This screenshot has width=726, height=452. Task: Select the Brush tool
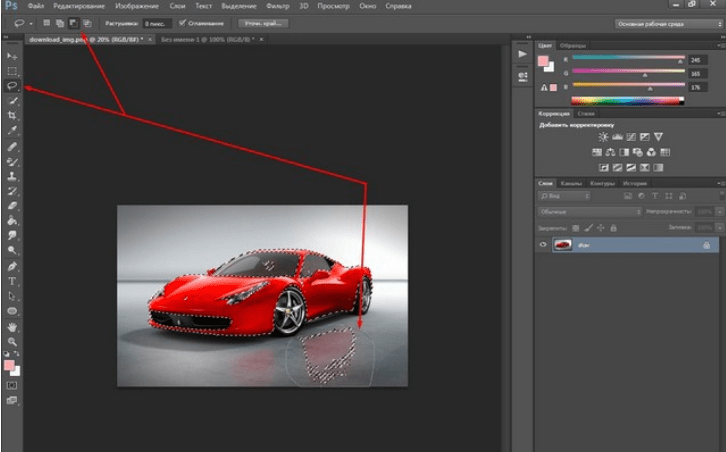coord(12,162)
